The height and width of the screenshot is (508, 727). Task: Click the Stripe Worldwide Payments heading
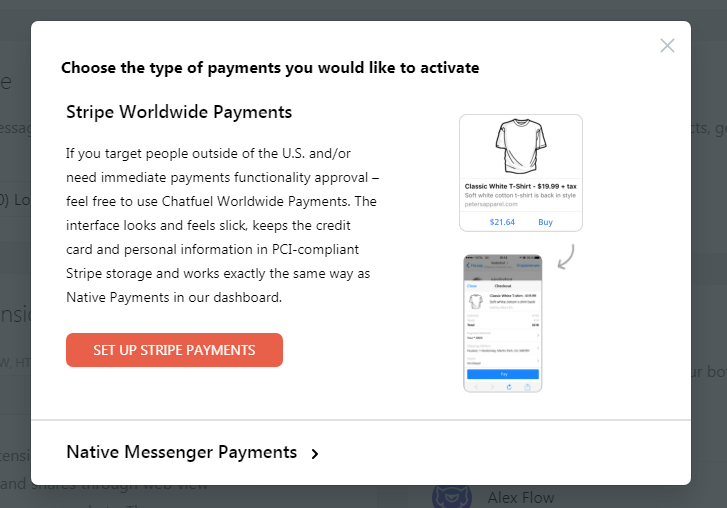(179, 111)
